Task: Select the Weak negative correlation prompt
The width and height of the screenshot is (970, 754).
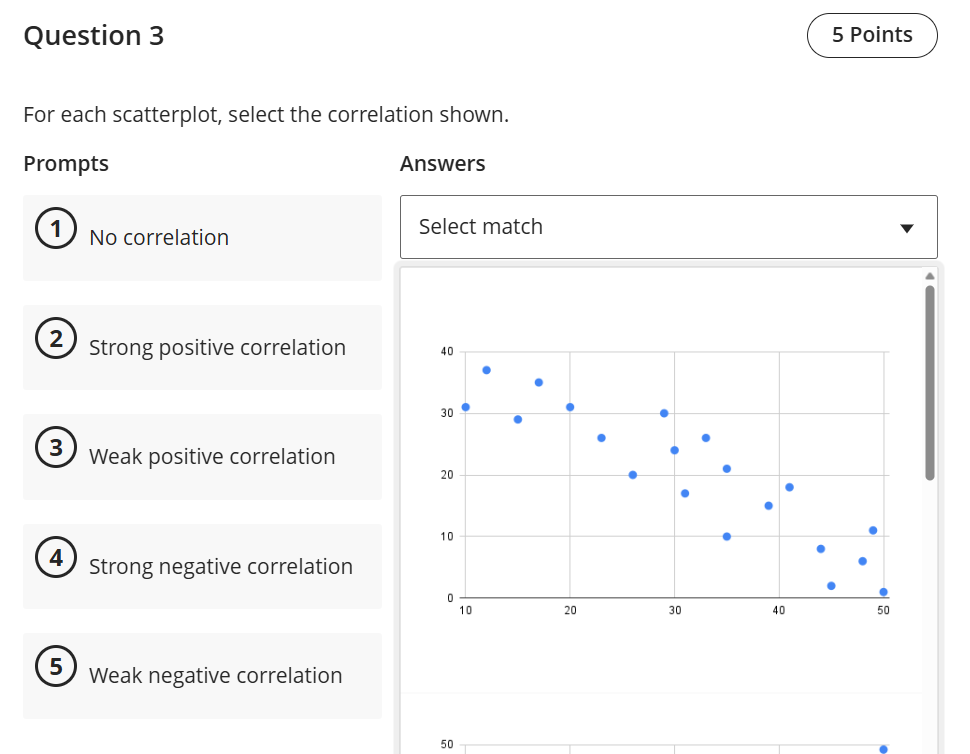Action: pyautogui.click(x=216, y=676)
